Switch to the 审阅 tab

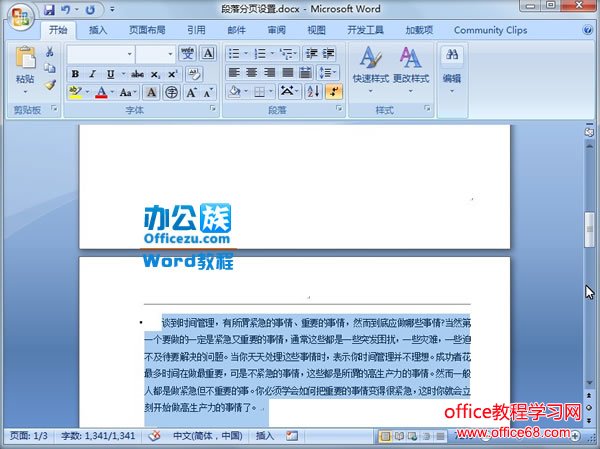pyautogui.click(x=276, y=30)
